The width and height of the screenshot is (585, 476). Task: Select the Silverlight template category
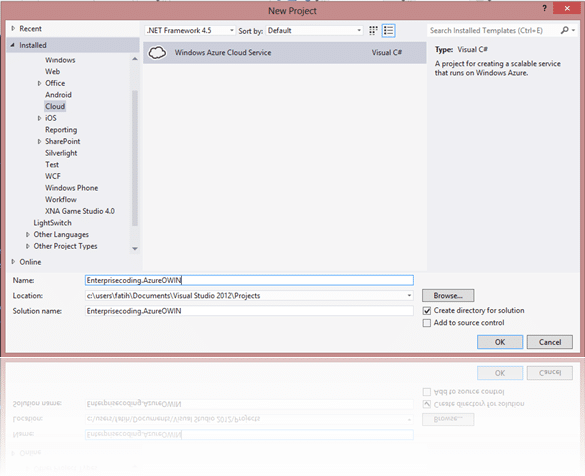coord(61,153)
